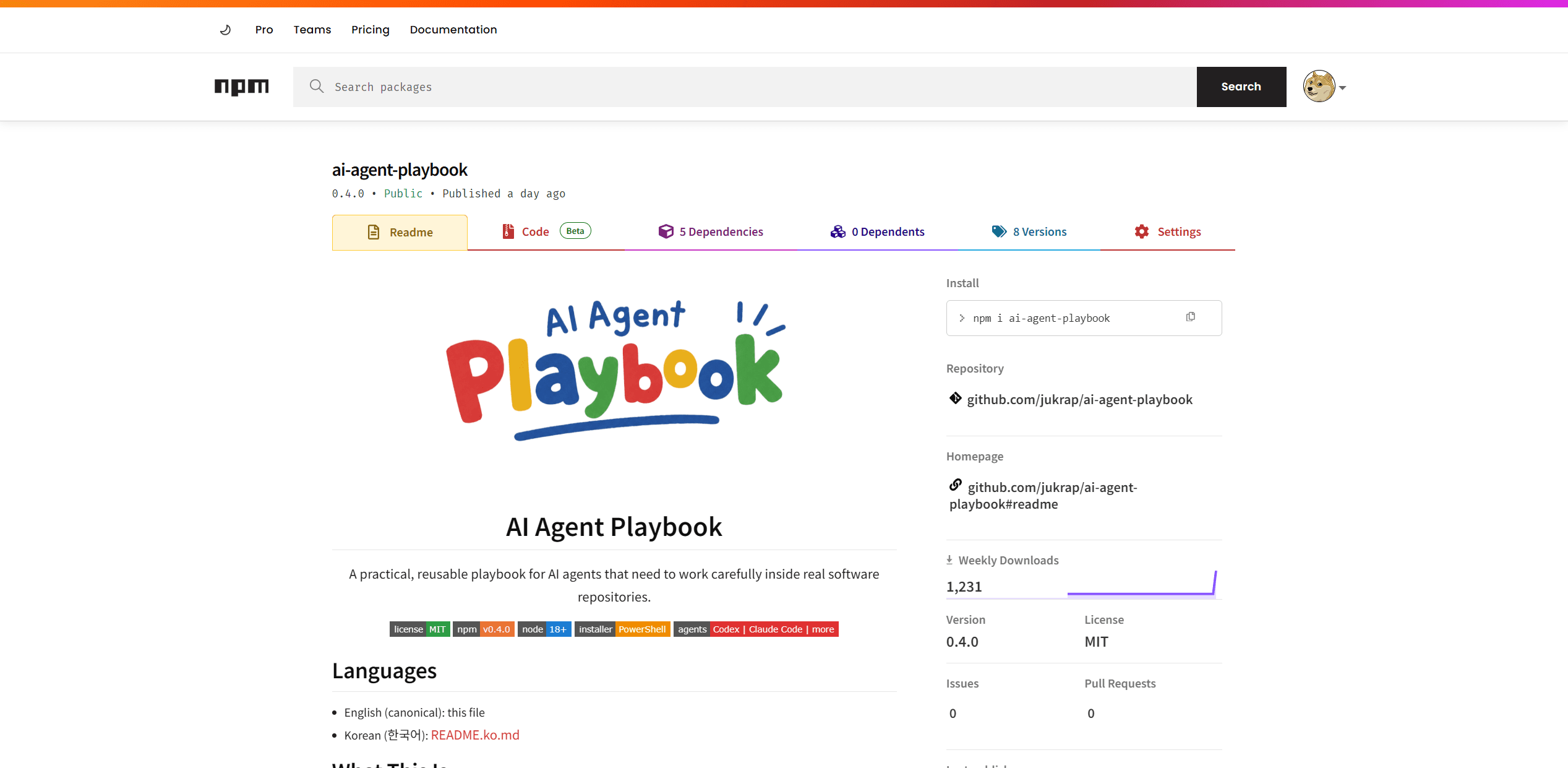
Task: Select the Readme tab
Action: 400,232
